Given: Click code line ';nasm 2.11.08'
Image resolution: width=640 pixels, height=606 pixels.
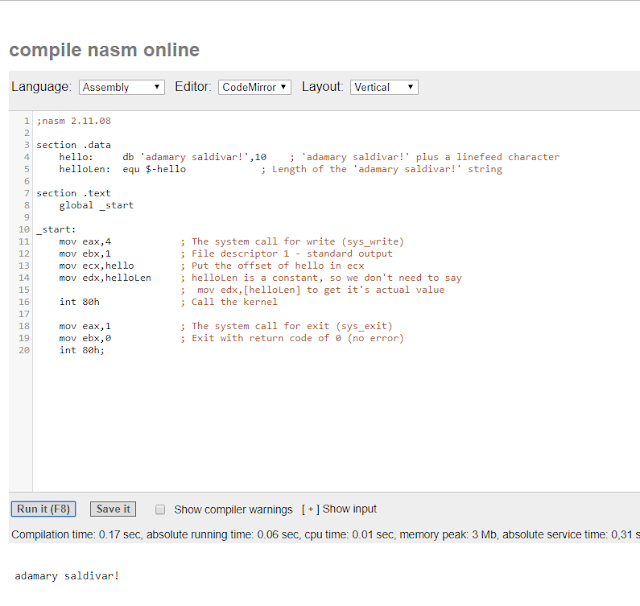Looking at the screenshot, I should click(x=73, y=121).
